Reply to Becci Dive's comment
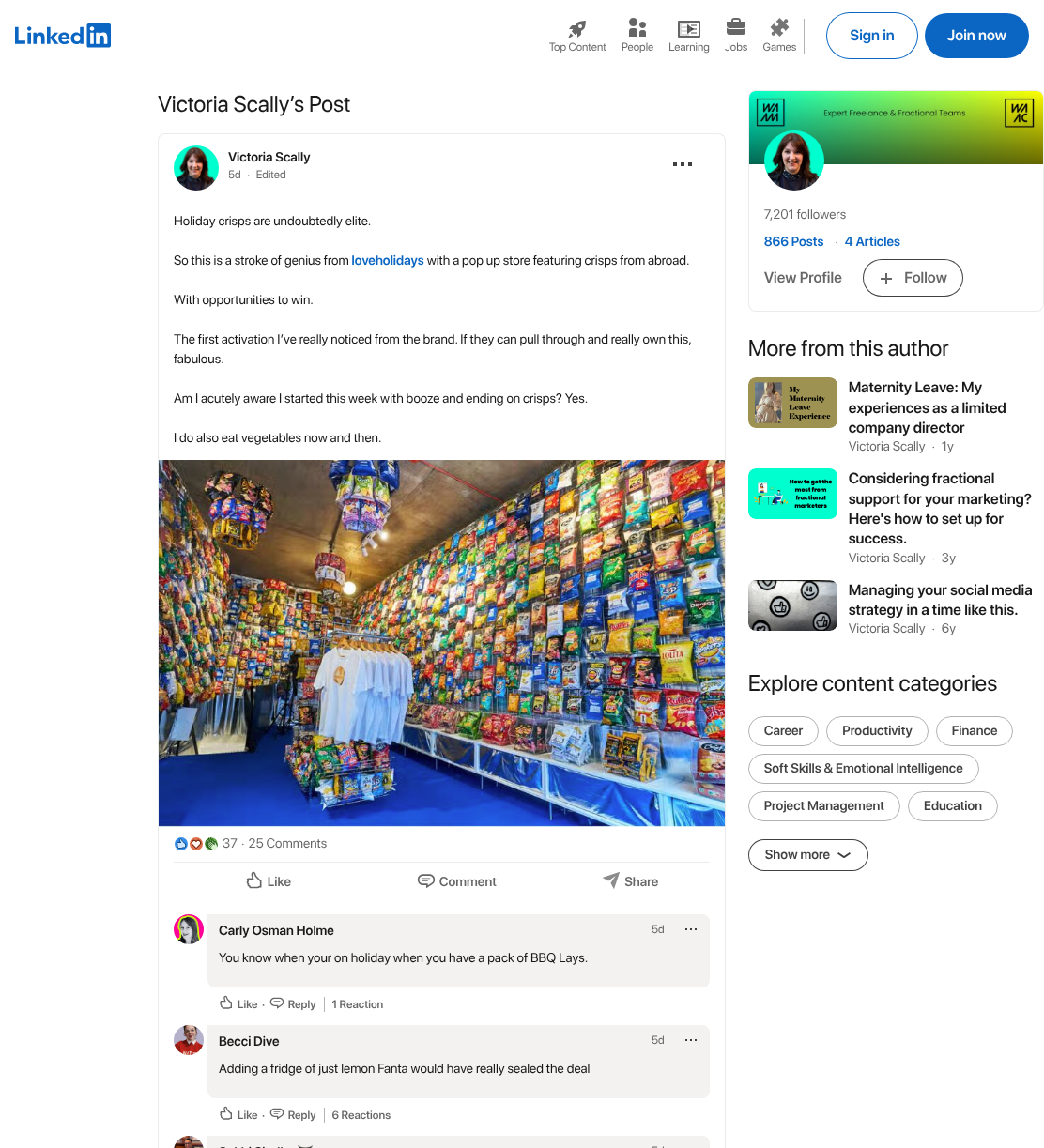The height and width of the screenshot is (1148, 1044). pos(293,1114)
